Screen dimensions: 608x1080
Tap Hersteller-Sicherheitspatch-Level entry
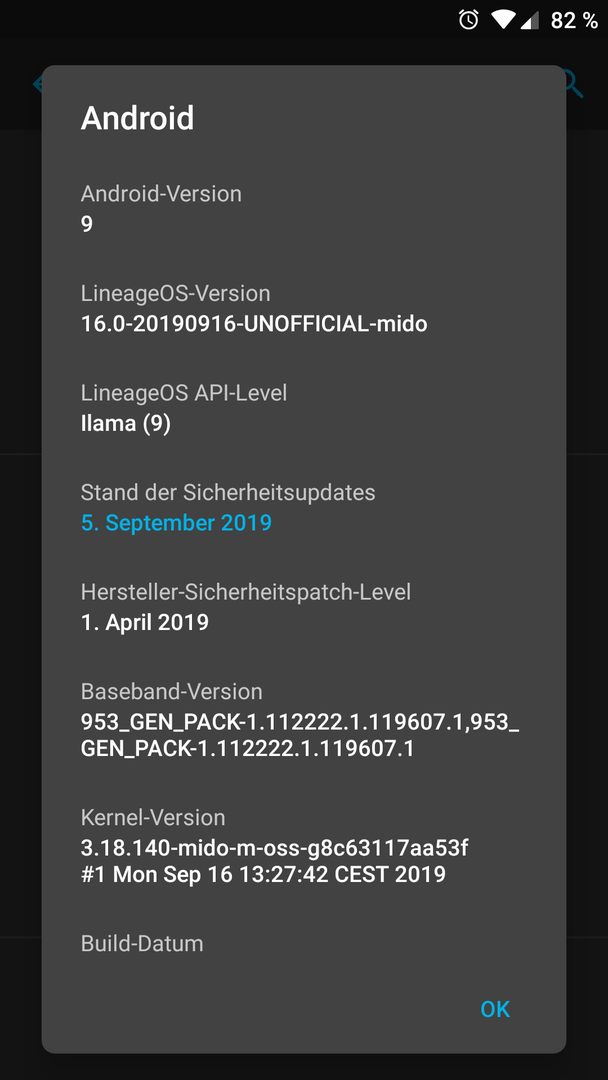click(x=304, y=607)
